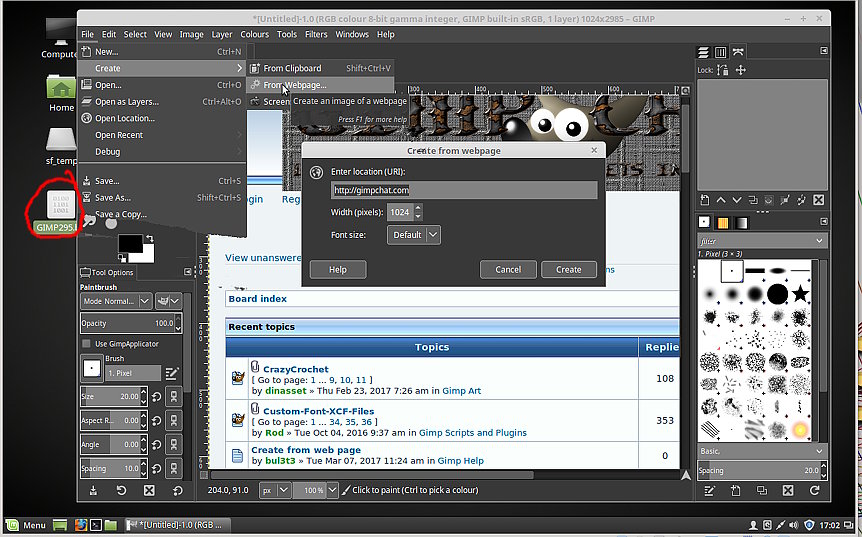Viewport: 862px width, 537px height.
Task: Raise the path with up arrow
Action: 721,200
